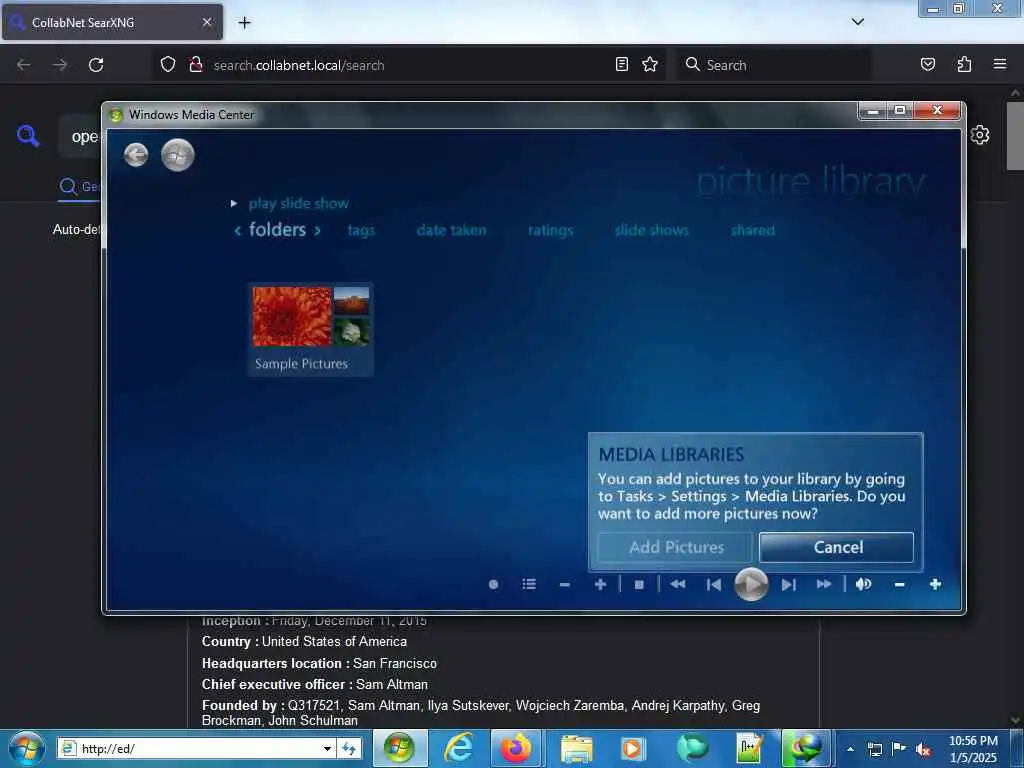The image size is (1024, 768).
Task: Open Action Center flag tray icon
Action: [x=899, y=748]
